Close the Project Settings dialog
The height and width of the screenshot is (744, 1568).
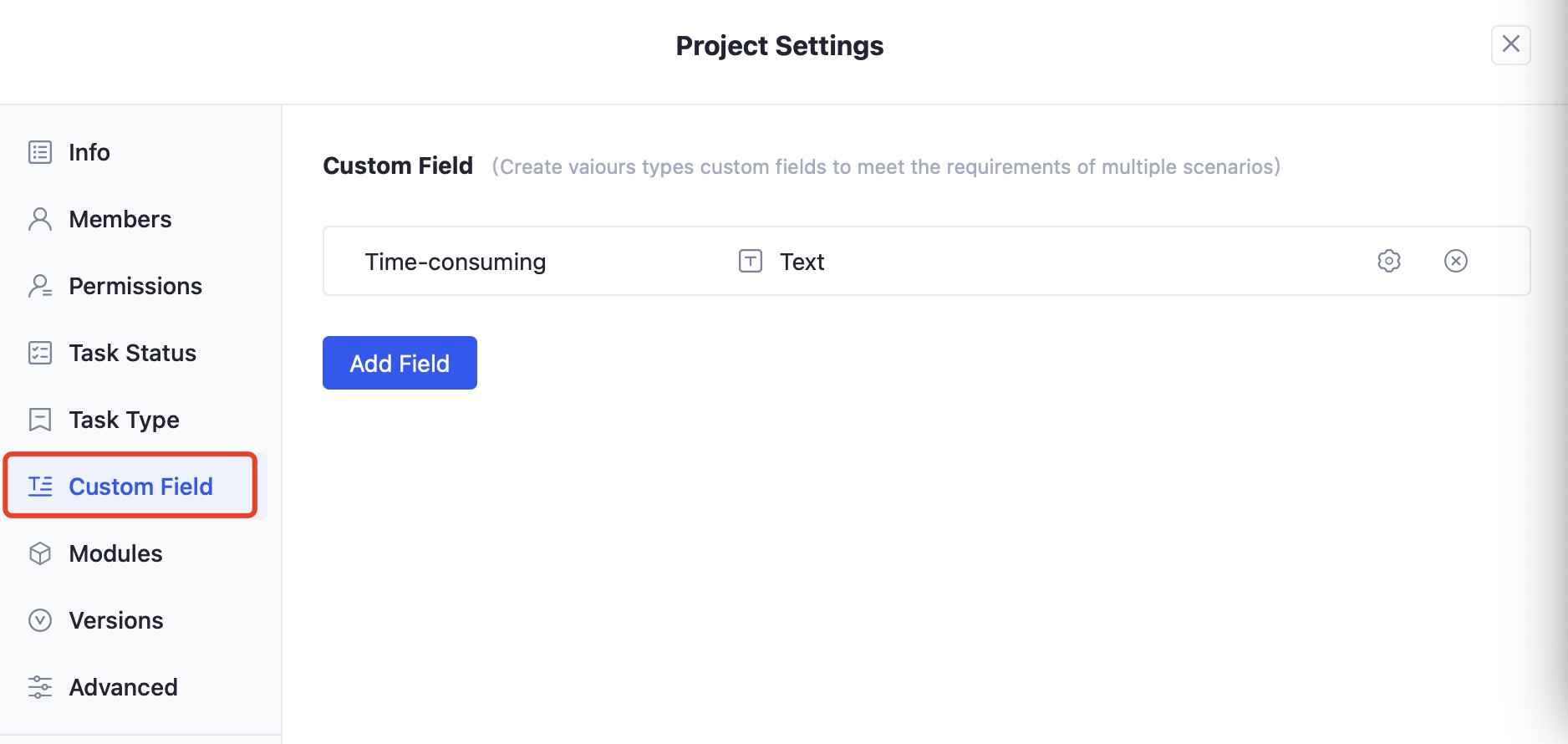(x=1510, y=45)
